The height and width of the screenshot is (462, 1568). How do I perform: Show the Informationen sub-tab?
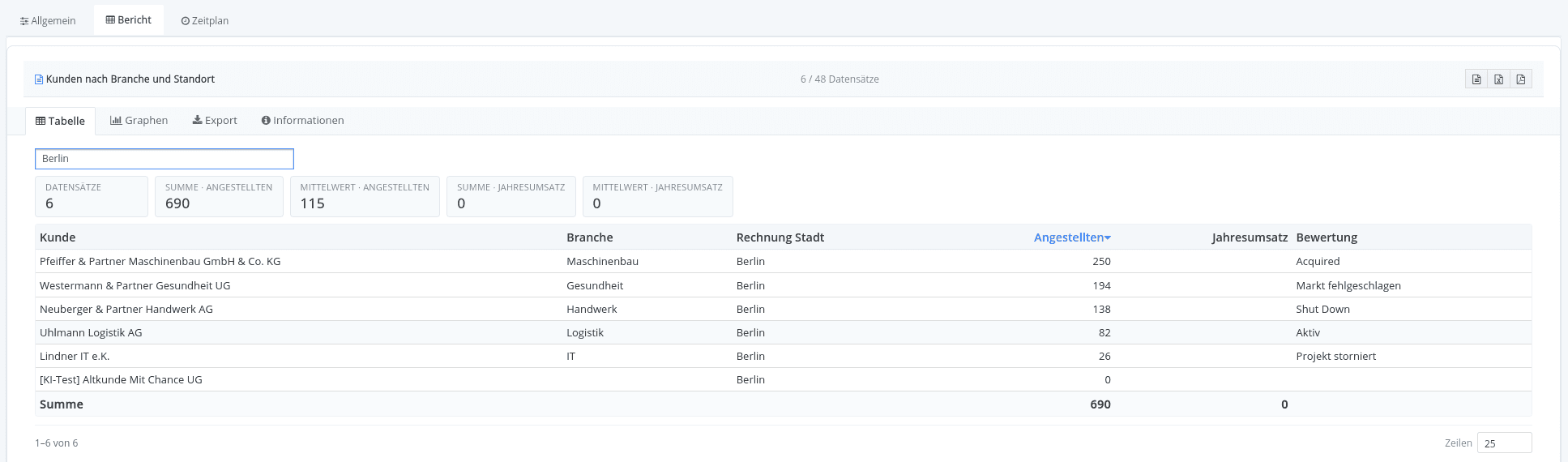click(x=303, y=120)
